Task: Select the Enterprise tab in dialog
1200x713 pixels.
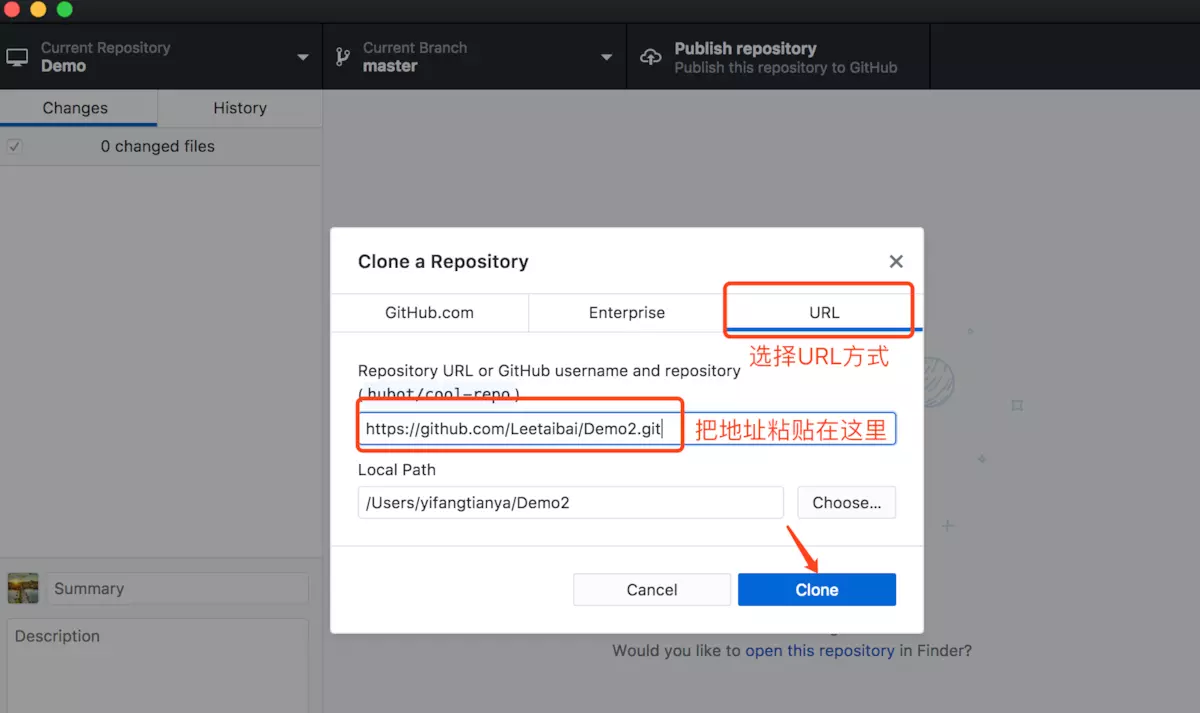Action: (x=627, y=312)
